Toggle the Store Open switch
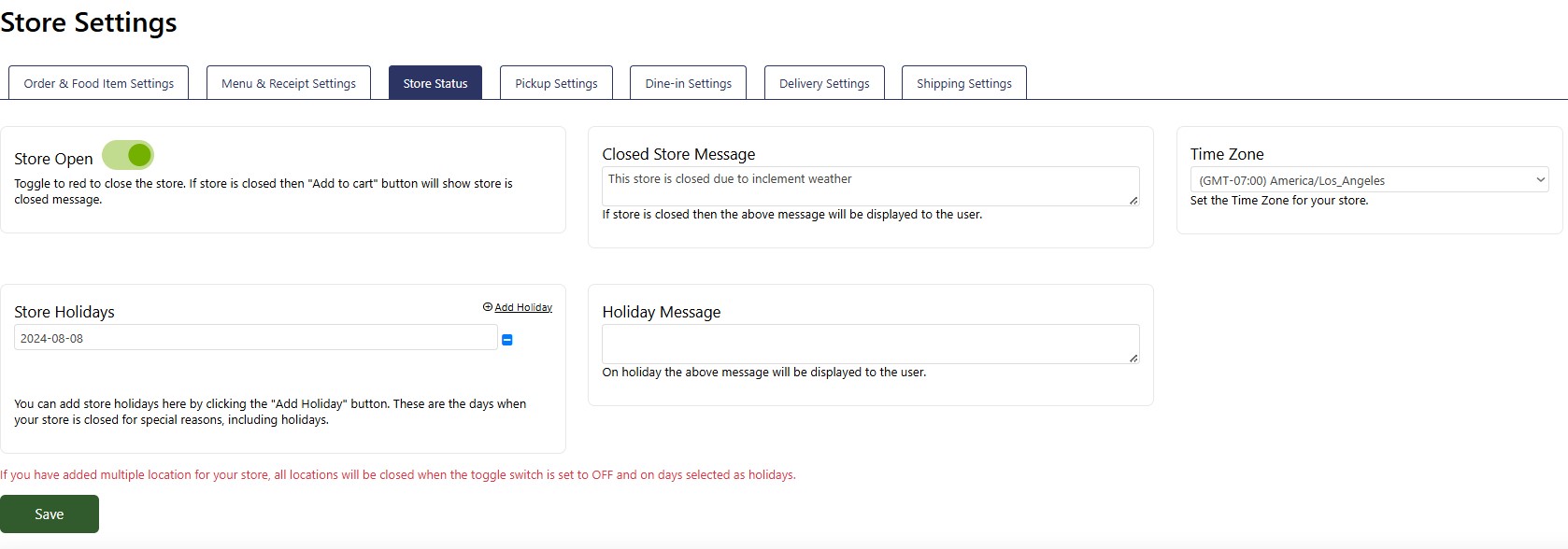 128,155
